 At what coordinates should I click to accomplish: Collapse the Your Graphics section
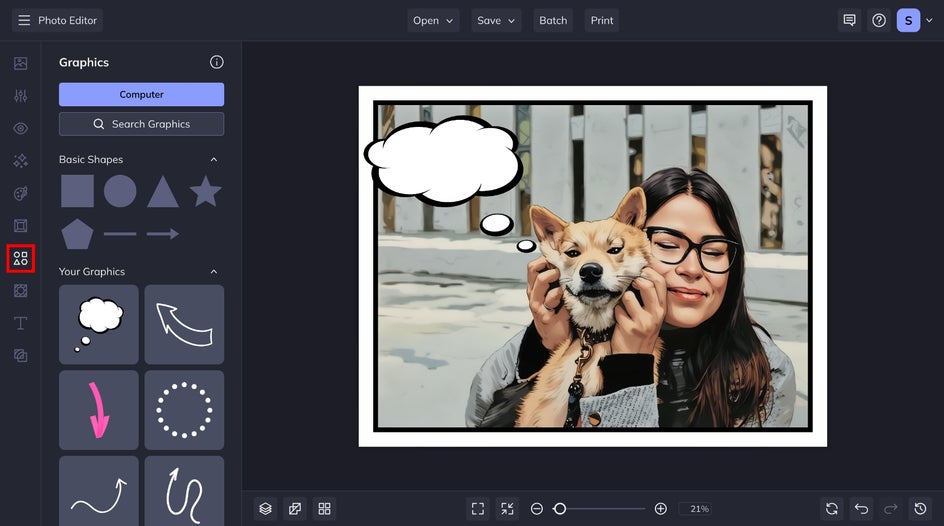click(x=213, y=271)
